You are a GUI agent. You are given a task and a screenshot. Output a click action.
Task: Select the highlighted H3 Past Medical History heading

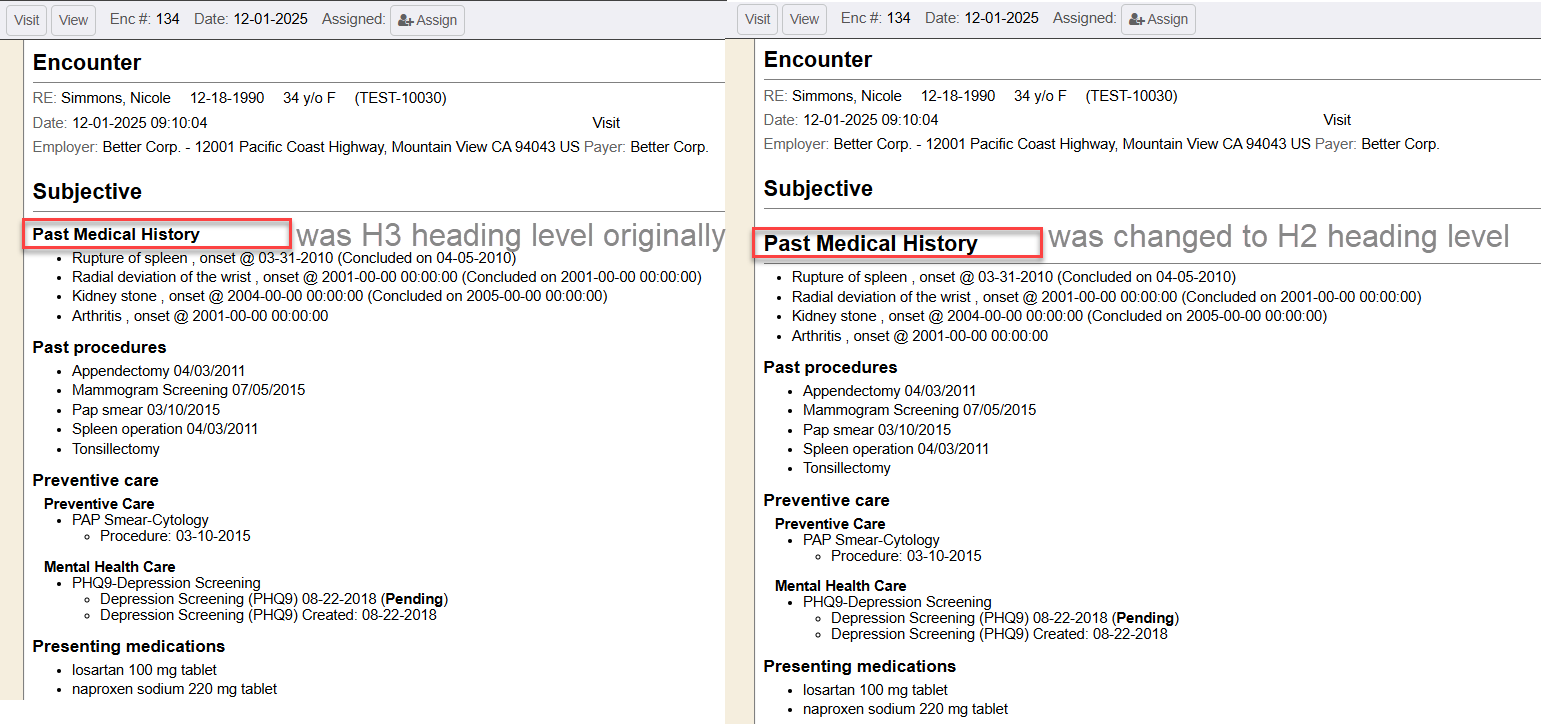point(116,234)
